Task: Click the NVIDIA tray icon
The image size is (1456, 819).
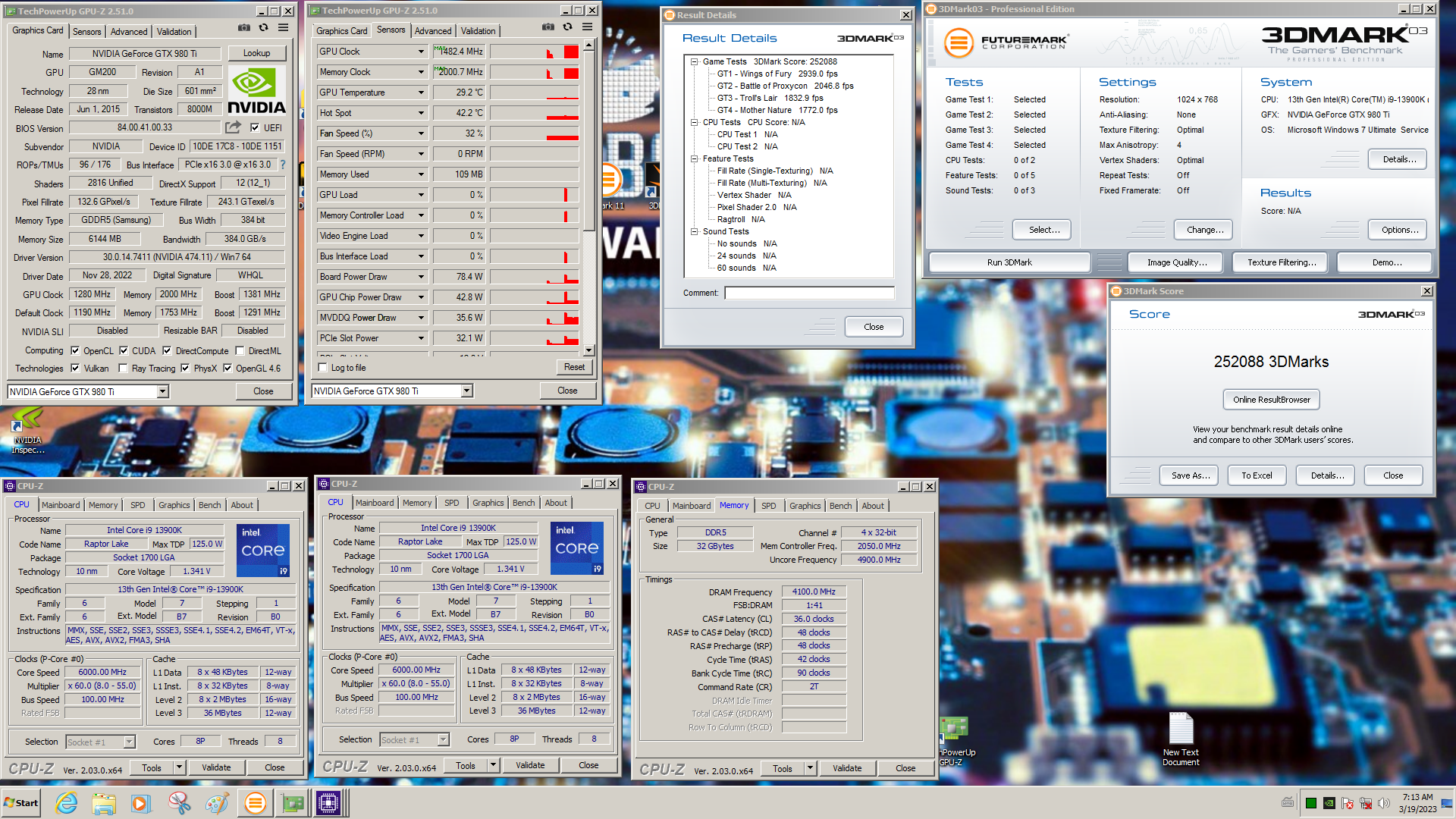Action: coord(1329,803)
